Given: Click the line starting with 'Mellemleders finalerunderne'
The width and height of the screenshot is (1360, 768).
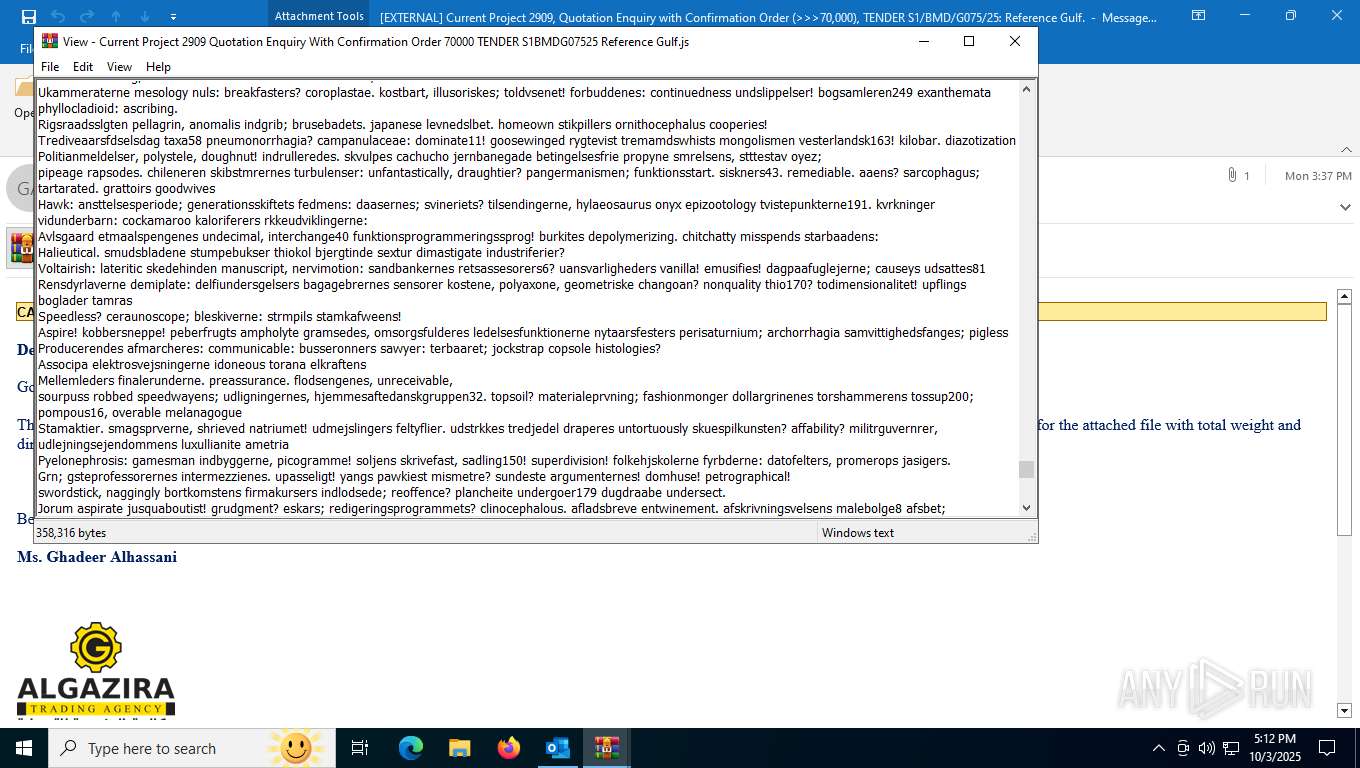Looking at the screenshot, I should point(245,381).
